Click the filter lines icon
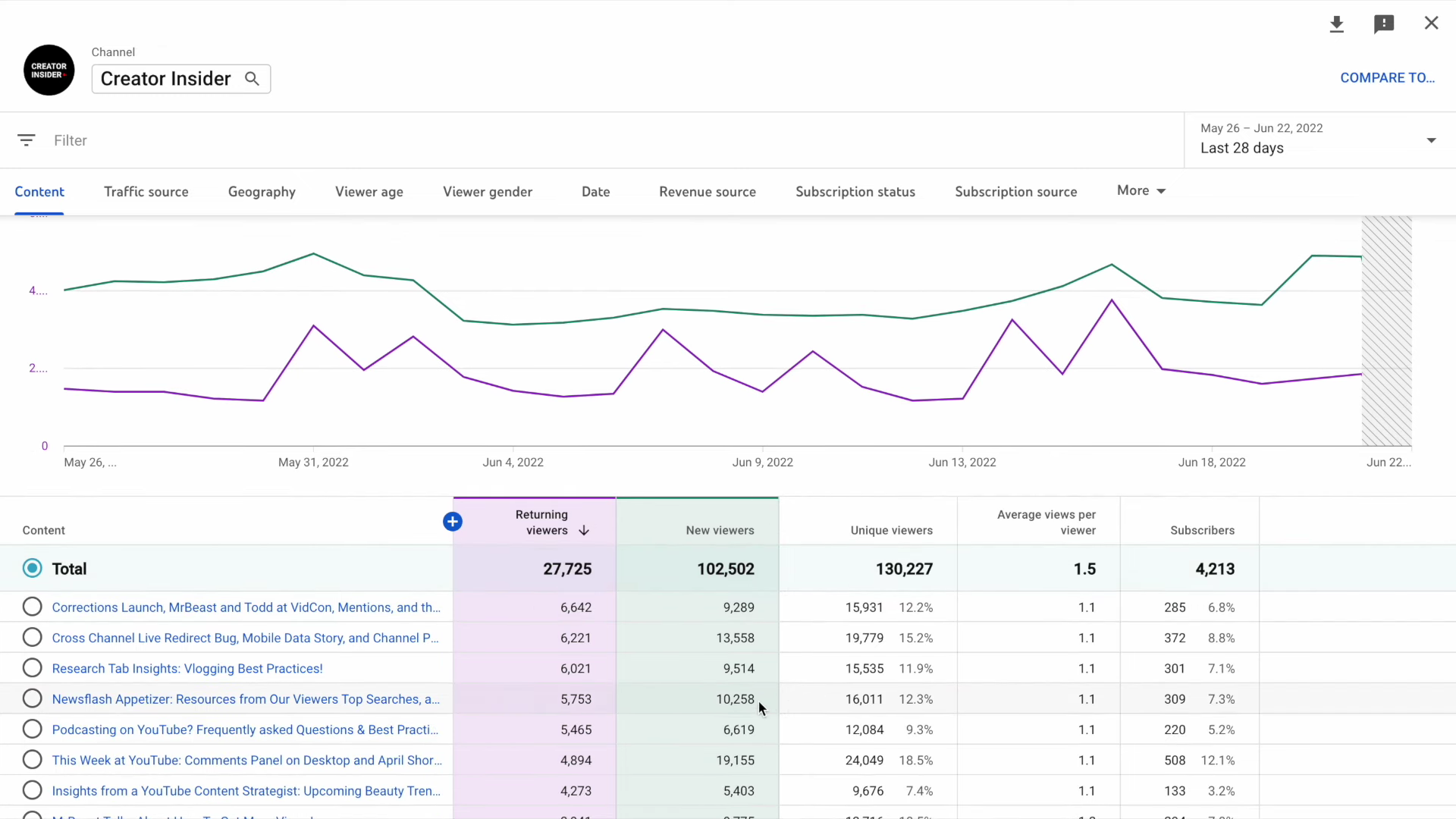1456x819 pixels. (27, 140)
